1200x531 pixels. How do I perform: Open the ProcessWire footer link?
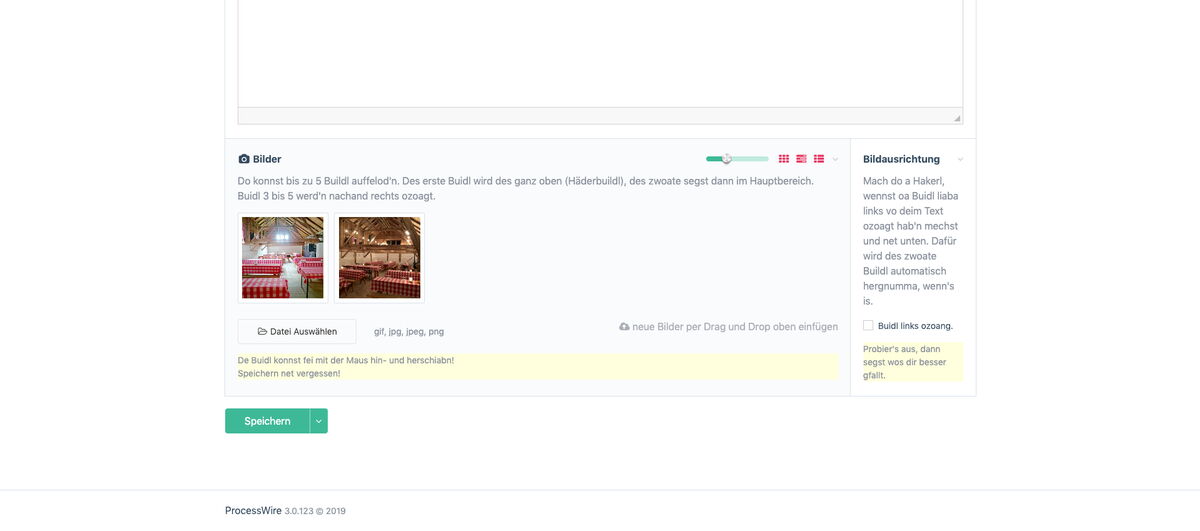coord(253,510)
